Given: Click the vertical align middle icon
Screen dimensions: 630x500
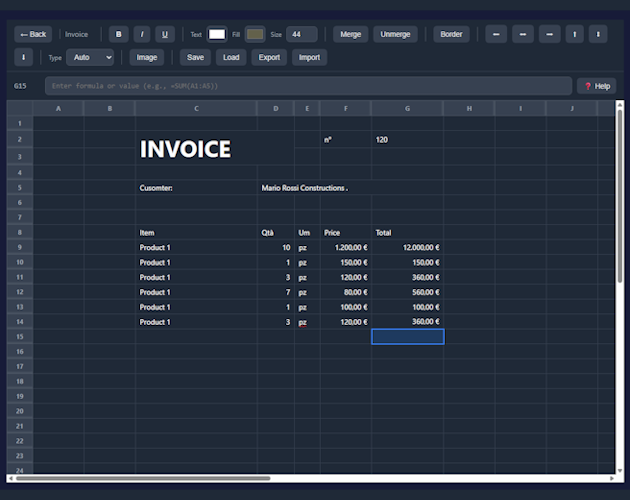Looking at the screenshot, I should click(x=598, y=34).
